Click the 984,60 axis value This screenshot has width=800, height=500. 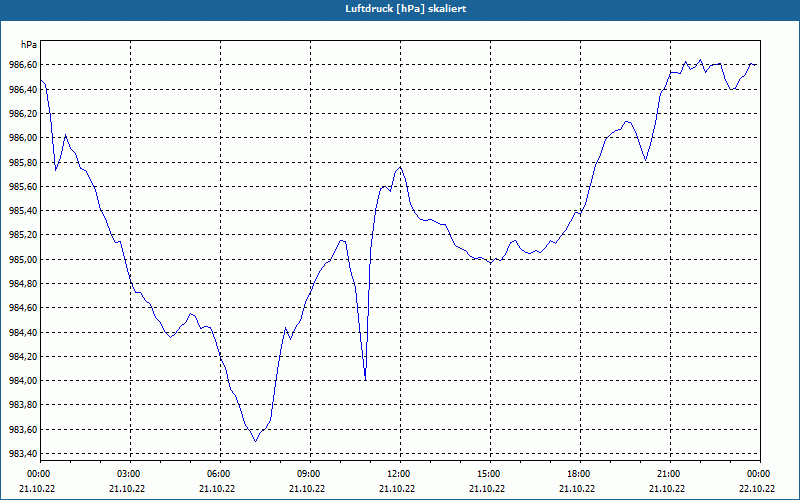(x=23, y=308)
